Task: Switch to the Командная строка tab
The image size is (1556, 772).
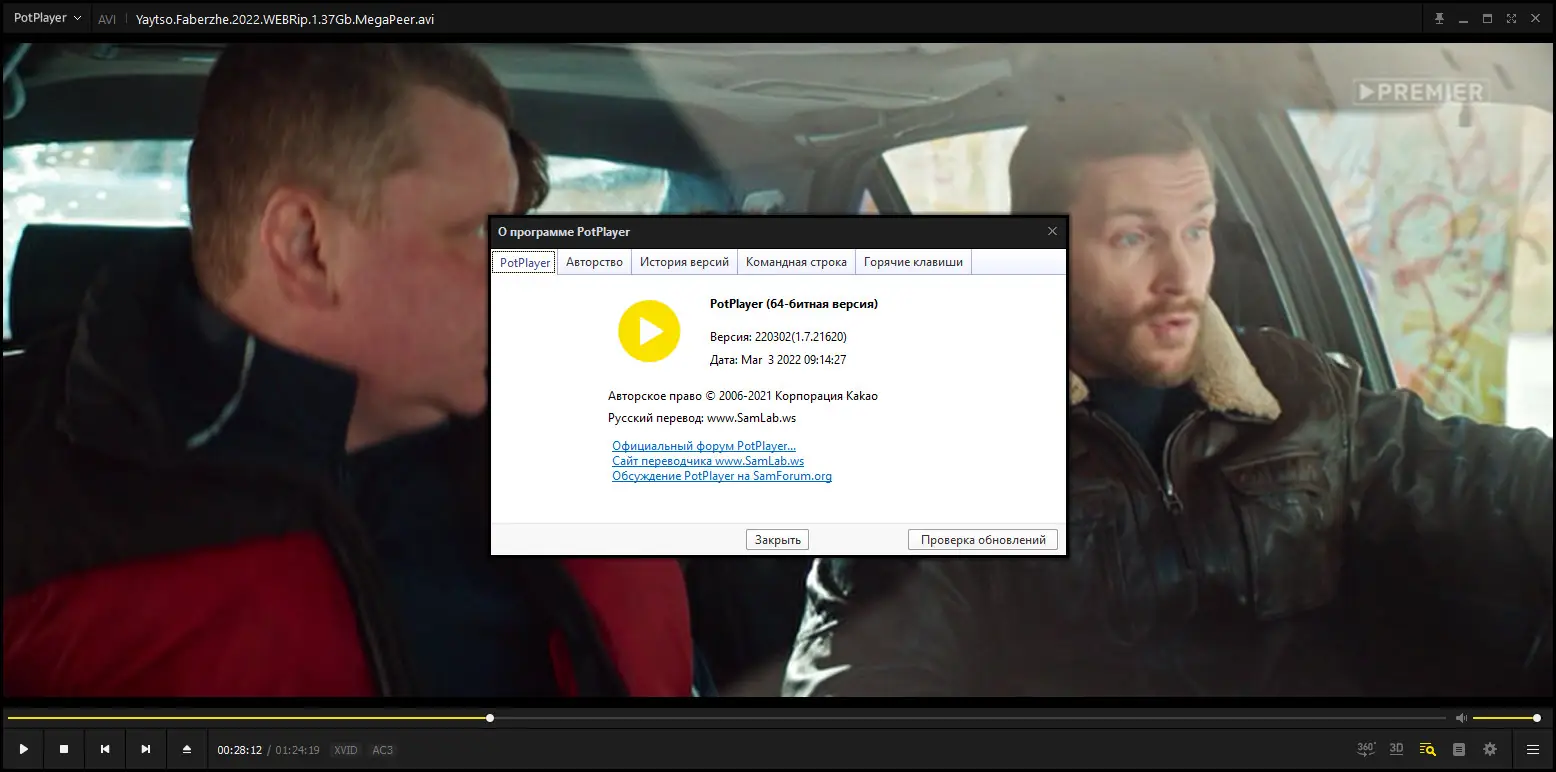Action: click(x=796, y=262)
